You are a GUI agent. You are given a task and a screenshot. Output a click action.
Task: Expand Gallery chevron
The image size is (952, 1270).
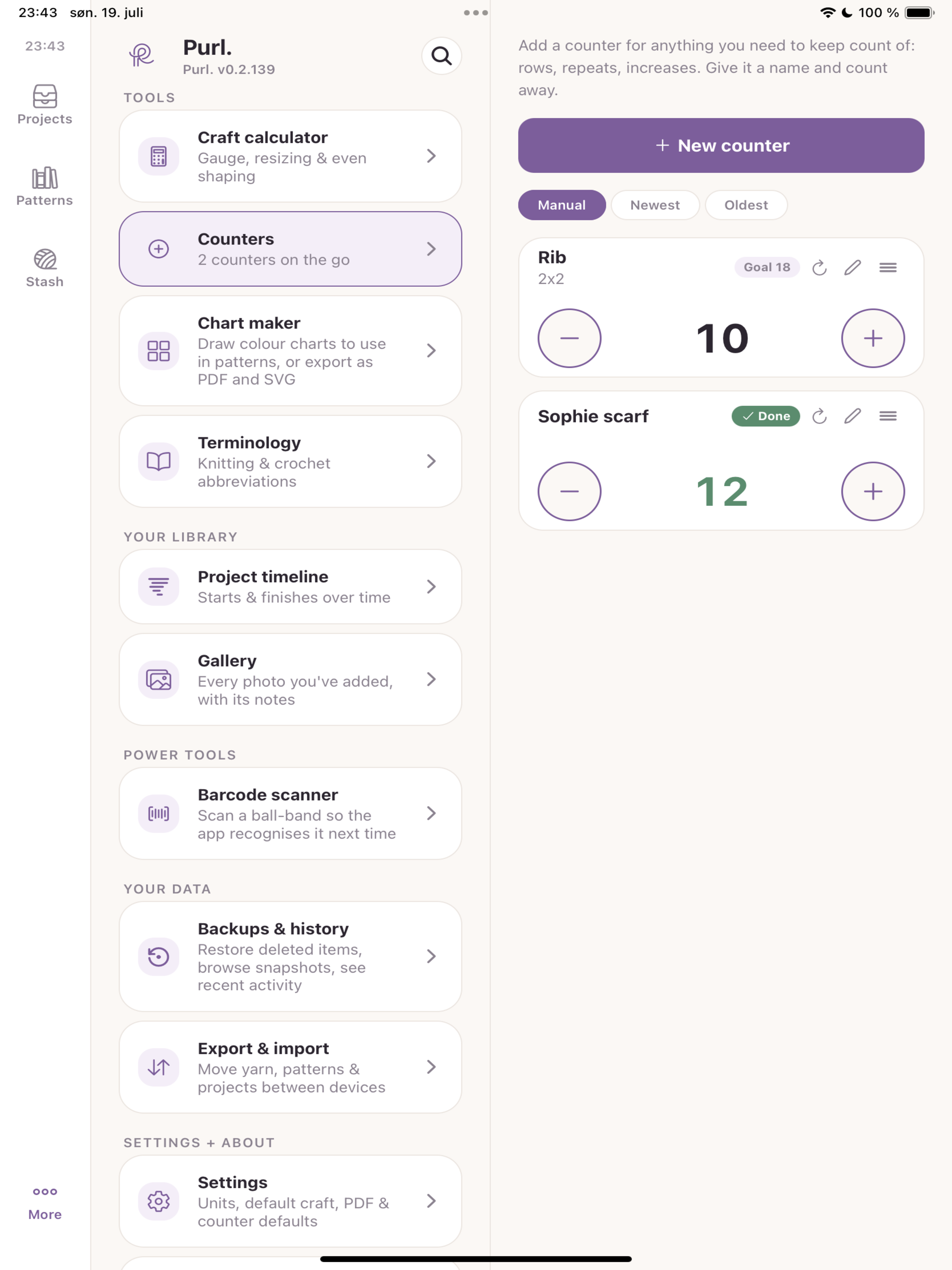point(431,679)
